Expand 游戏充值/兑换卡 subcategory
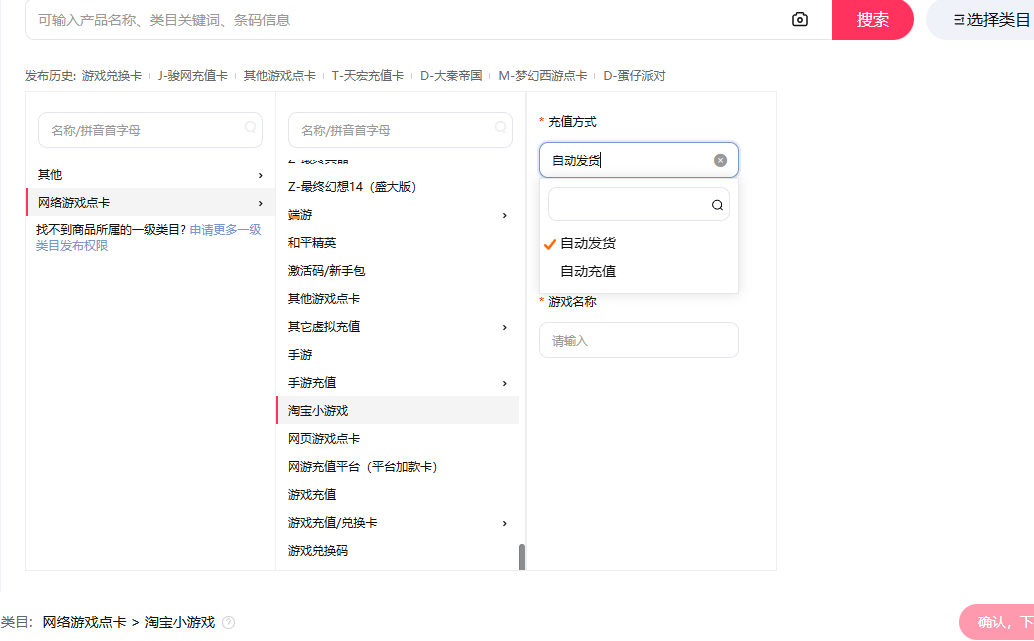Viewport: 1034px width, 641px height. click(504, 523)
